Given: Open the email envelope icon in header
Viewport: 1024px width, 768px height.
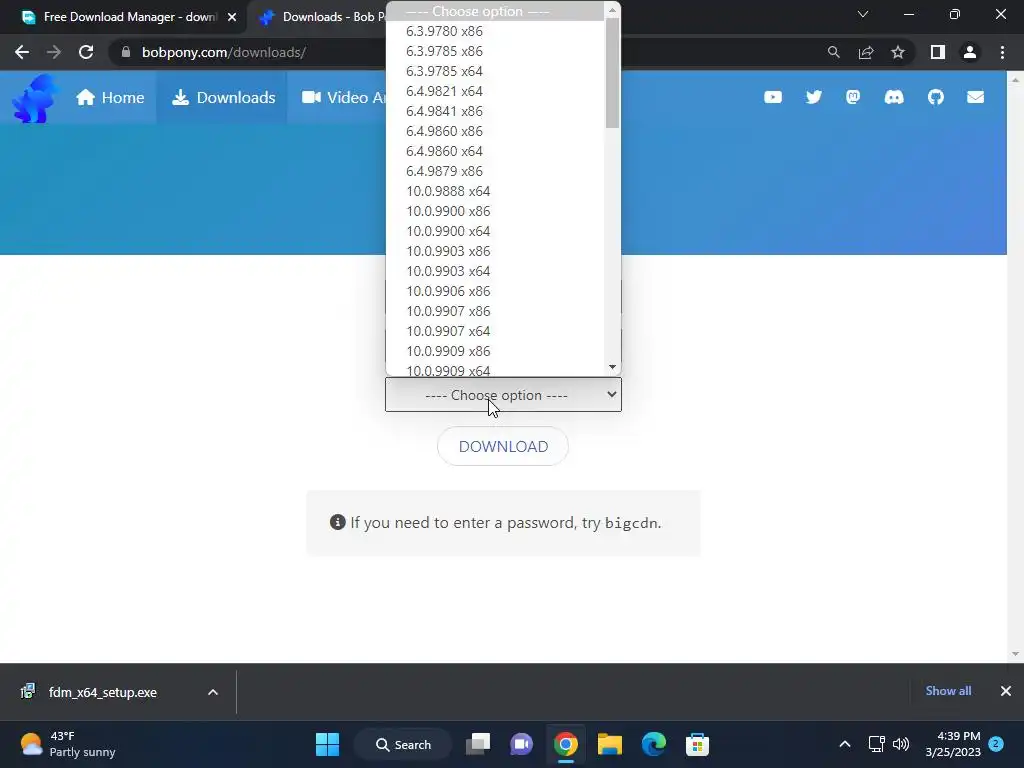Looking at the screenshot, I should [976, 97].
